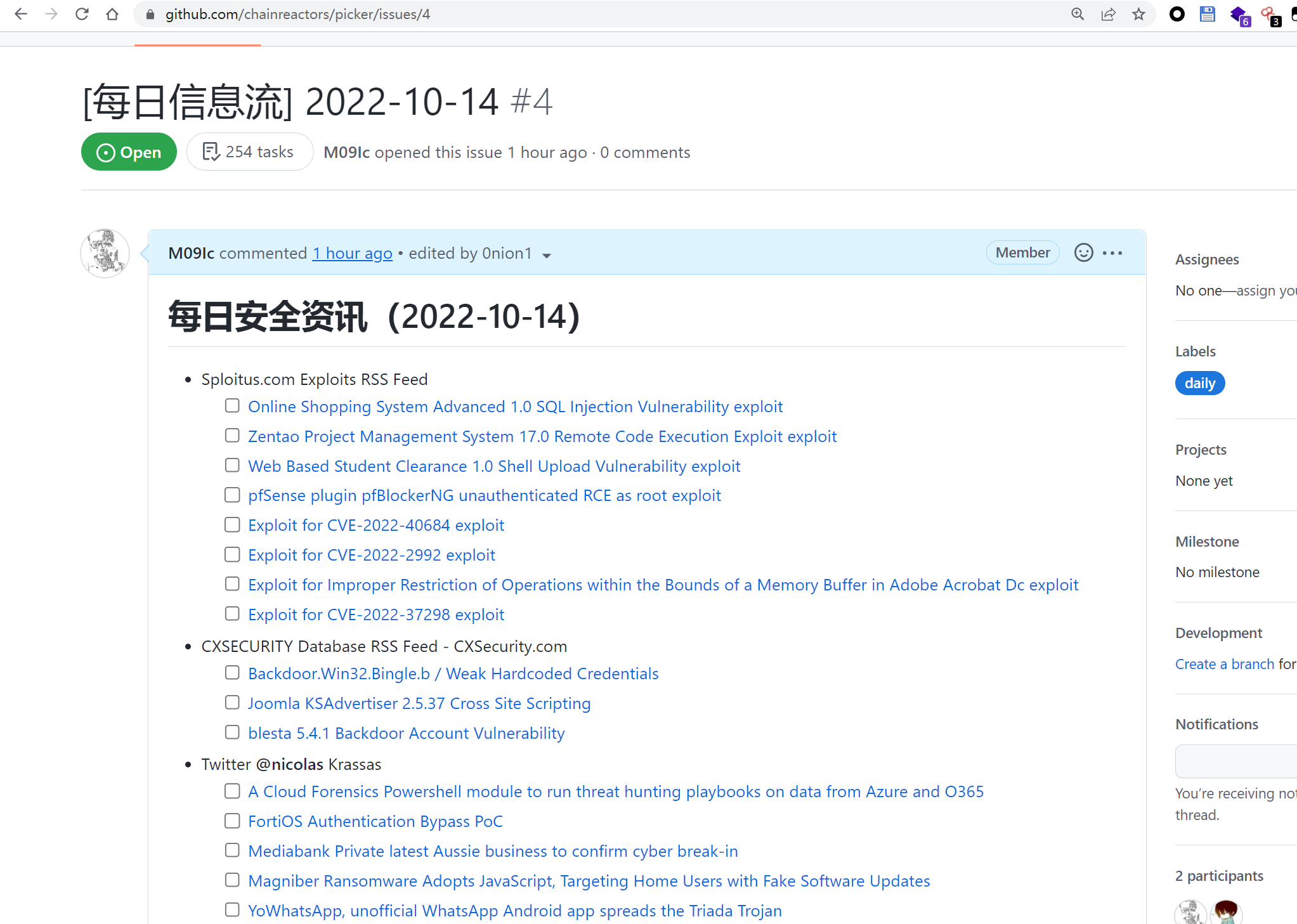Click the blue daily label

(1199, 383)
